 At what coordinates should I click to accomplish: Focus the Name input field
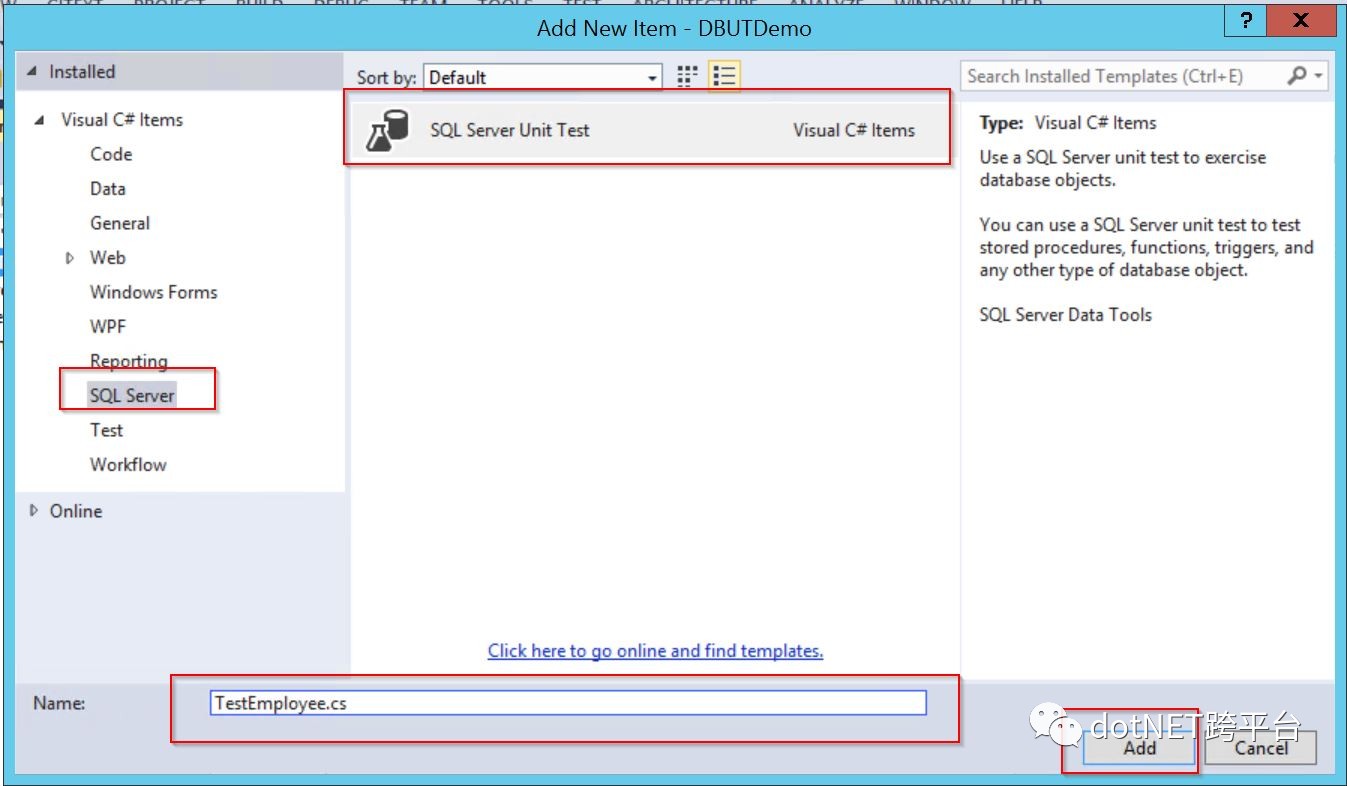coord(569,703)
